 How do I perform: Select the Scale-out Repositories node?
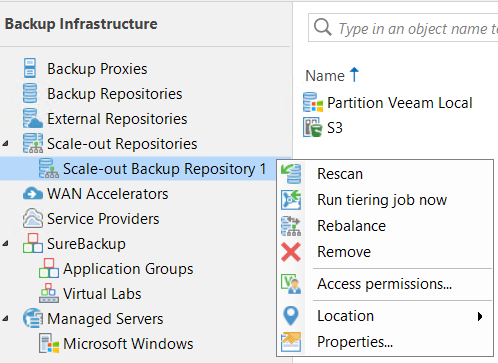[122, 144]
